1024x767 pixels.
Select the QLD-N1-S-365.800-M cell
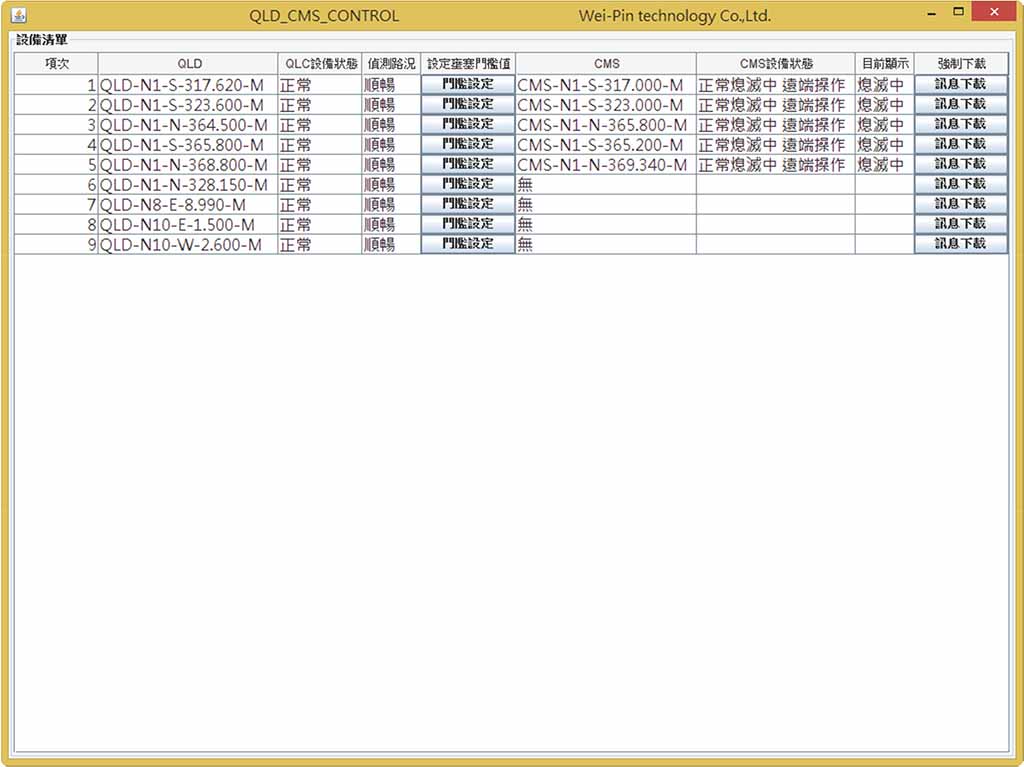click(x=188, y=144)
